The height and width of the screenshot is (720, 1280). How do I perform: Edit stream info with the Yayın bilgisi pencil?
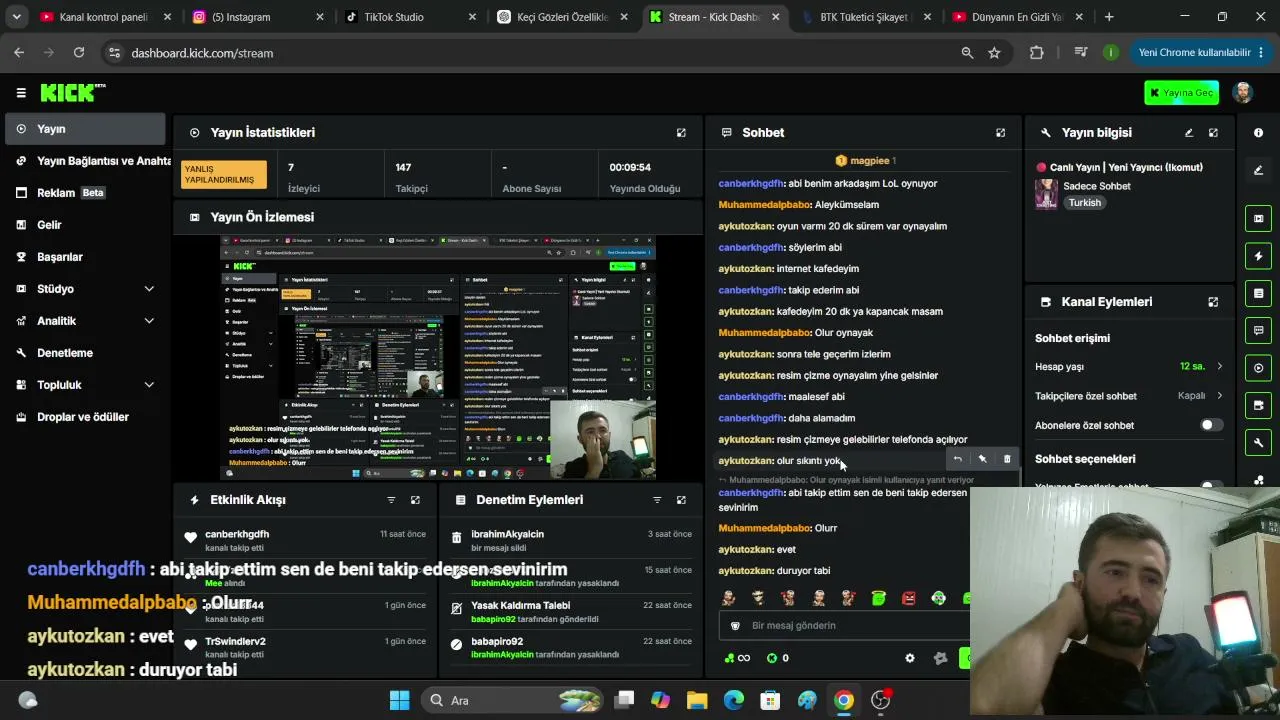tap(1189, 133)
